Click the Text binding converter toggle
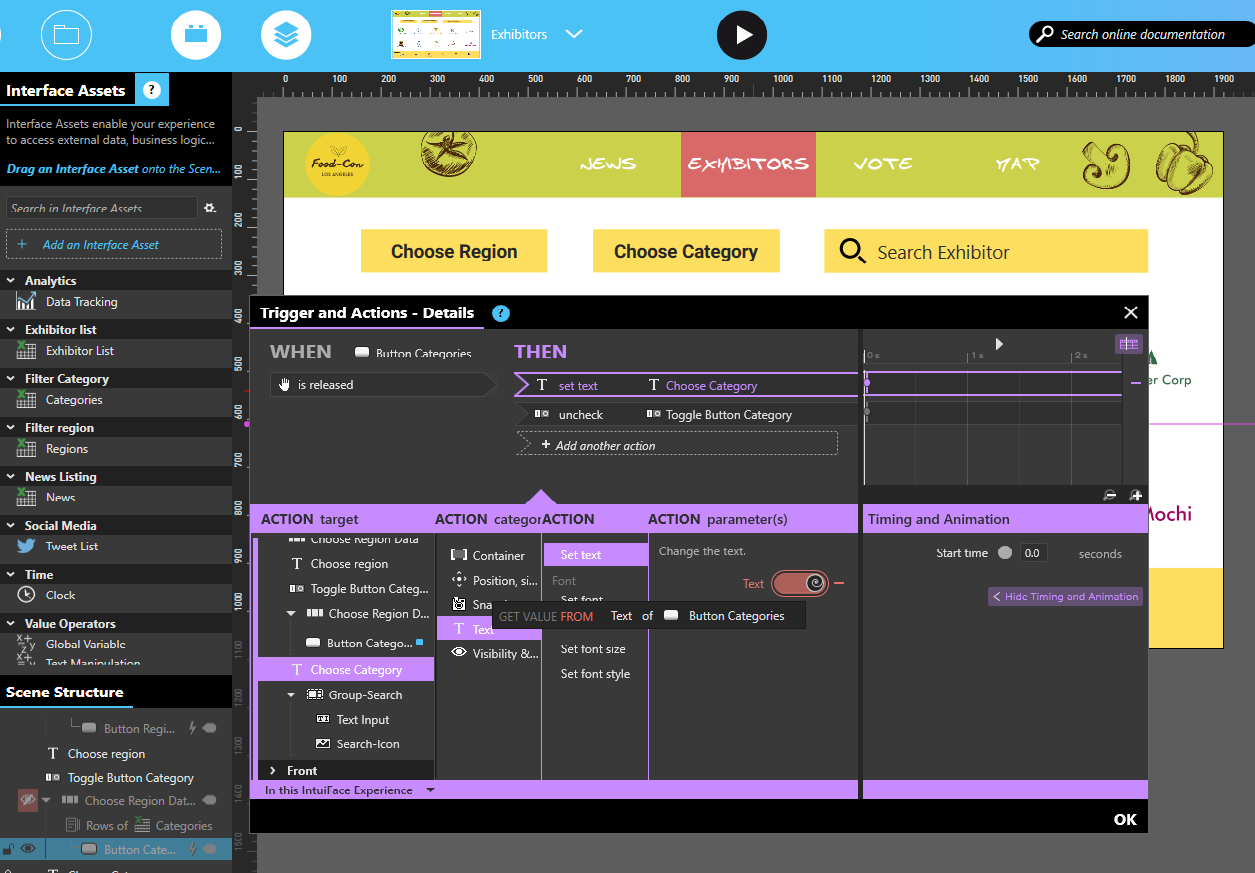 [800, 583]
